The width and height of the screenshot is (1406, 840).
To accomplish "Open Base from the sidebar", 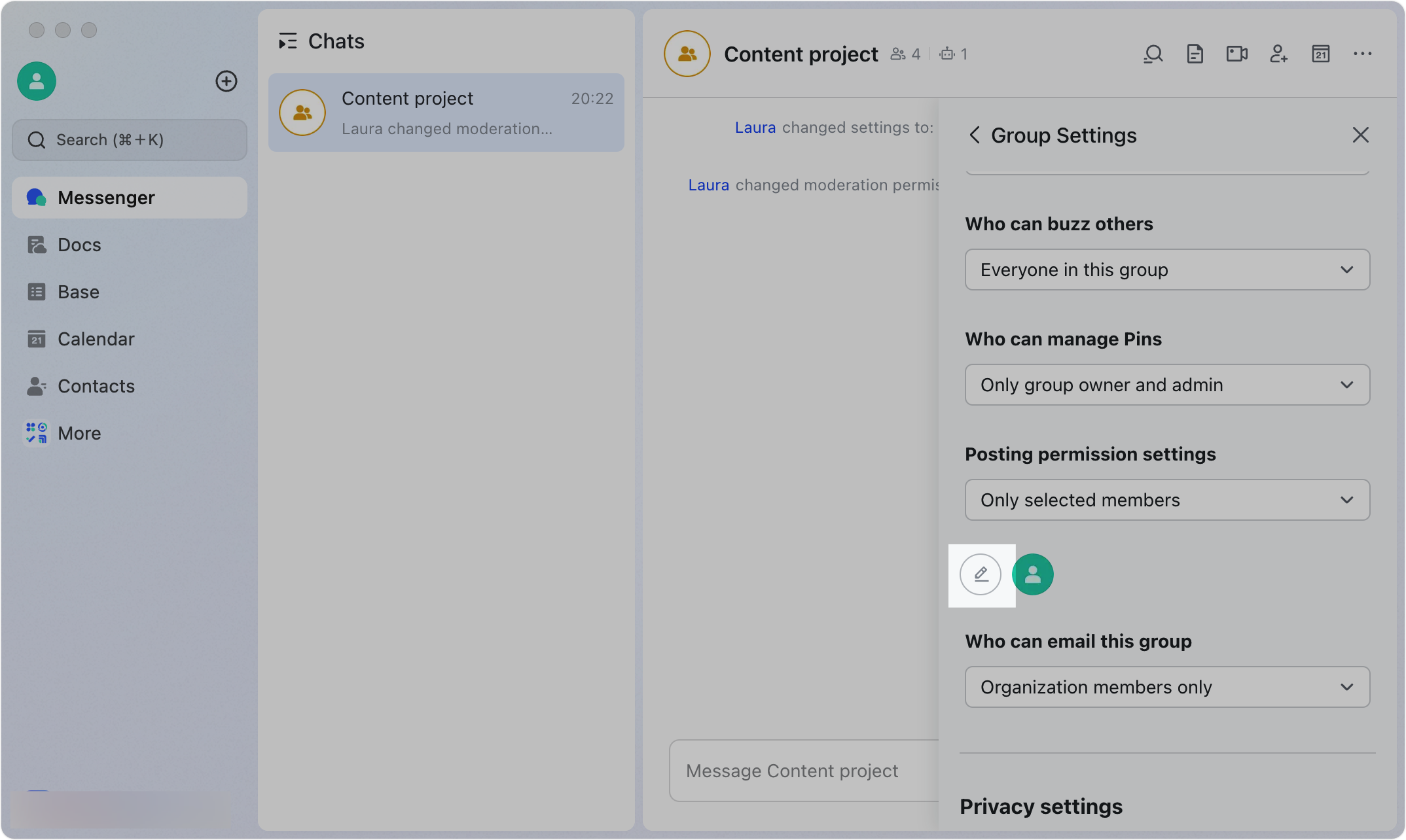I will pyautogui.click(x=130, y=292).
